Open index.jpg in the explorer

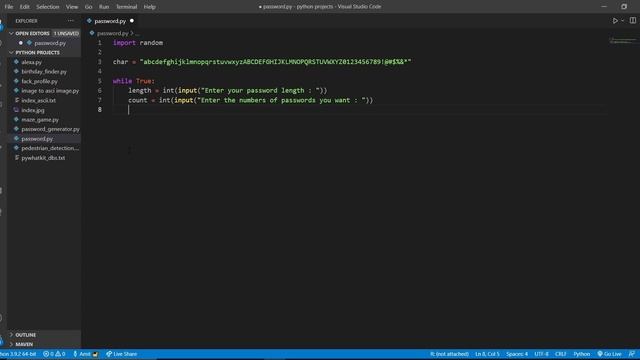coord(33,110)
